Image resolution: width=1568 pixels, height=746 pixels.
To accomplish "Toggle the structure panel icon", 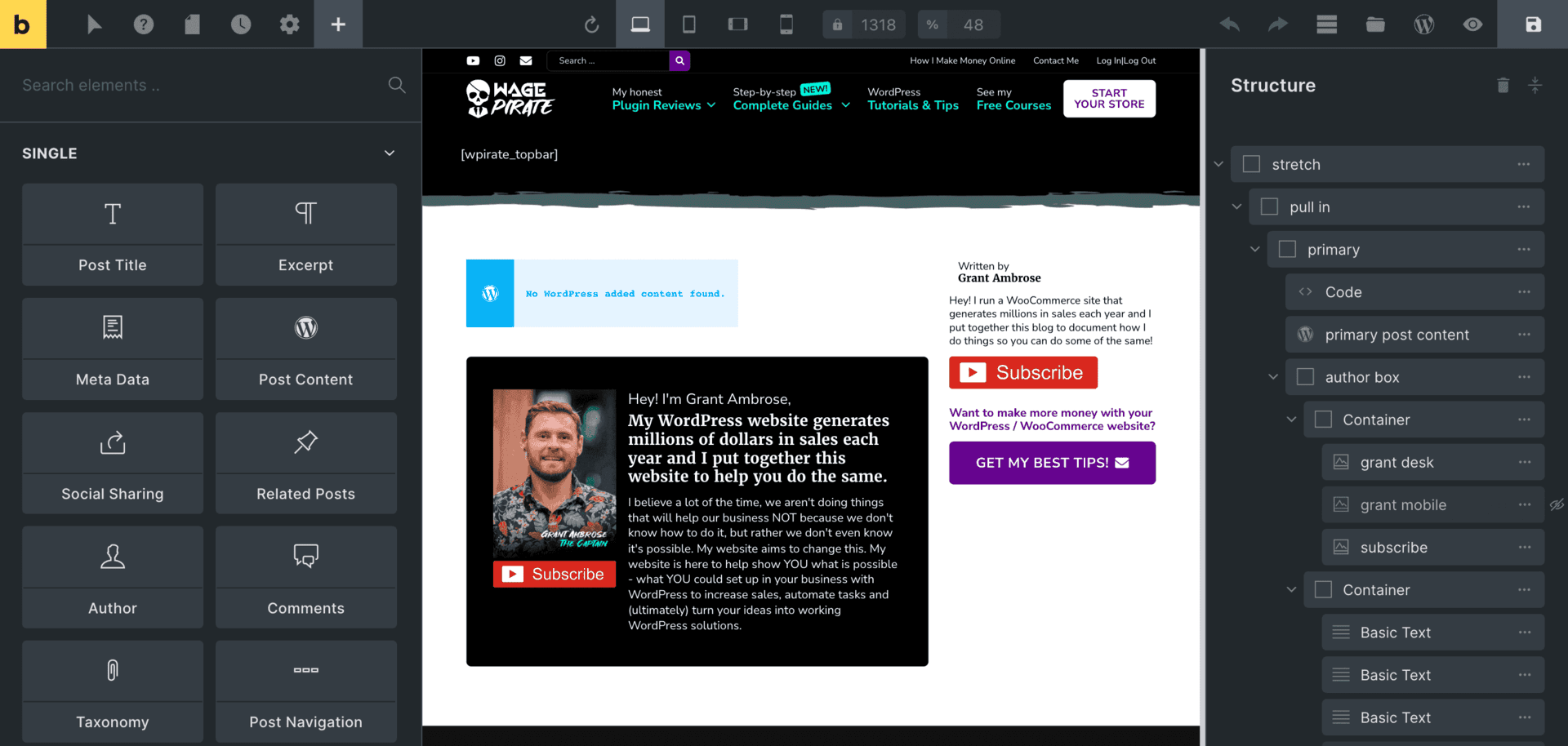I will (x=1327, y=24).
